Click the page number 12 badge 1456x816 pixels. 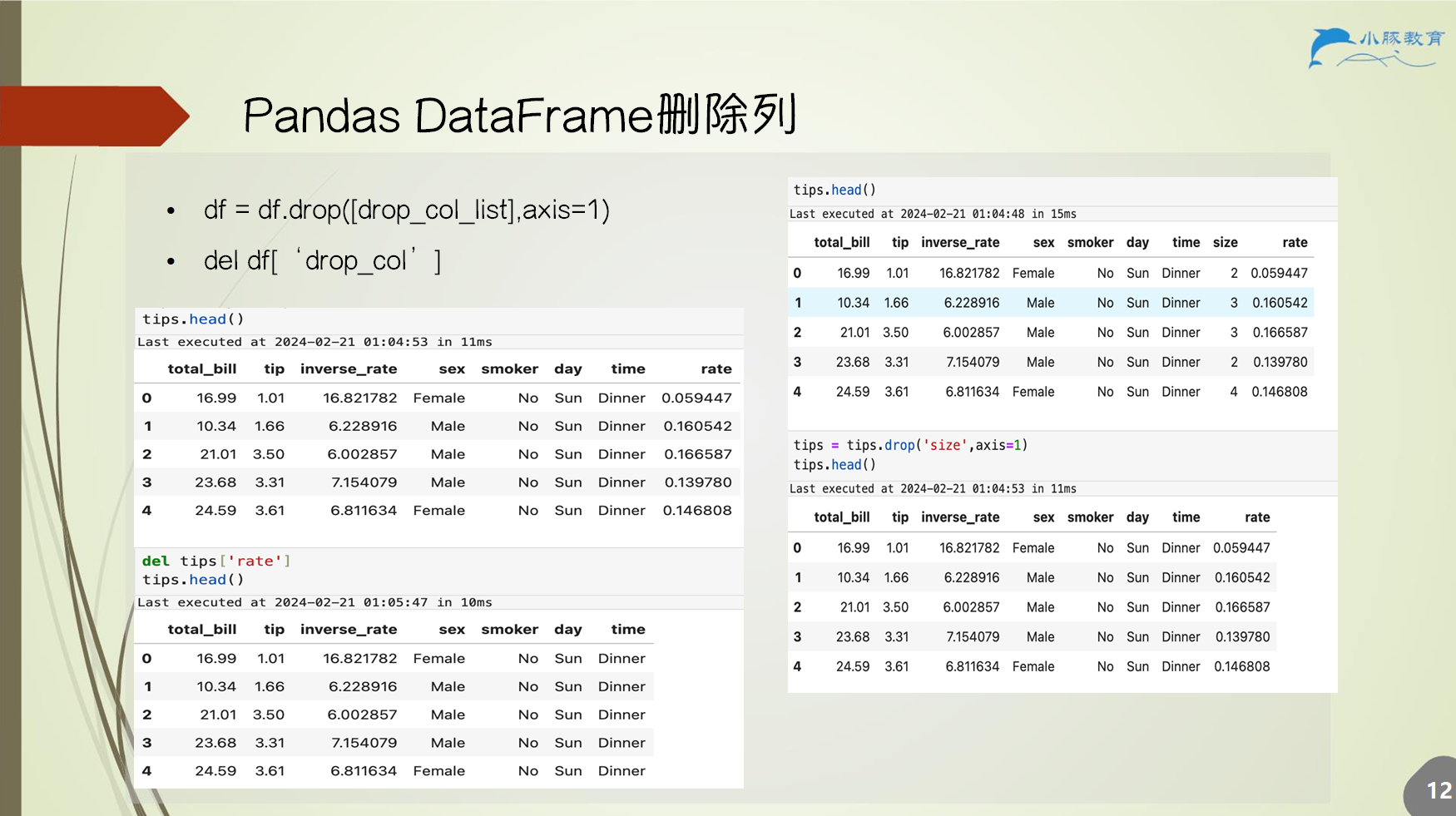click(x=1438, y=790)
